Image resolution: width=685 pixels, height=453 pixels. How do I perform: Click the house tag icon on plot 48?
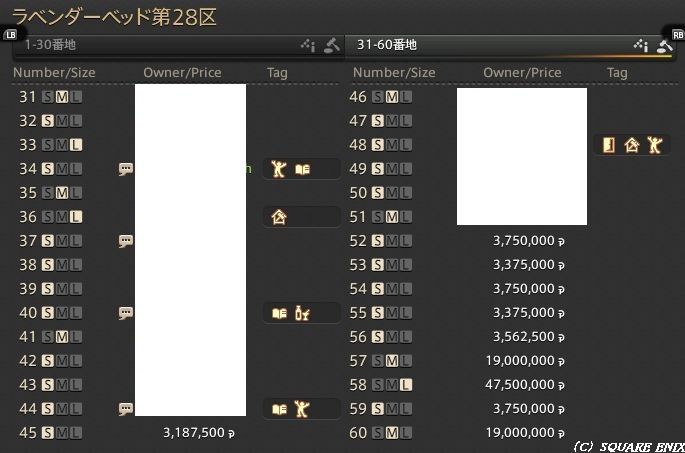(x=632, y=145)
